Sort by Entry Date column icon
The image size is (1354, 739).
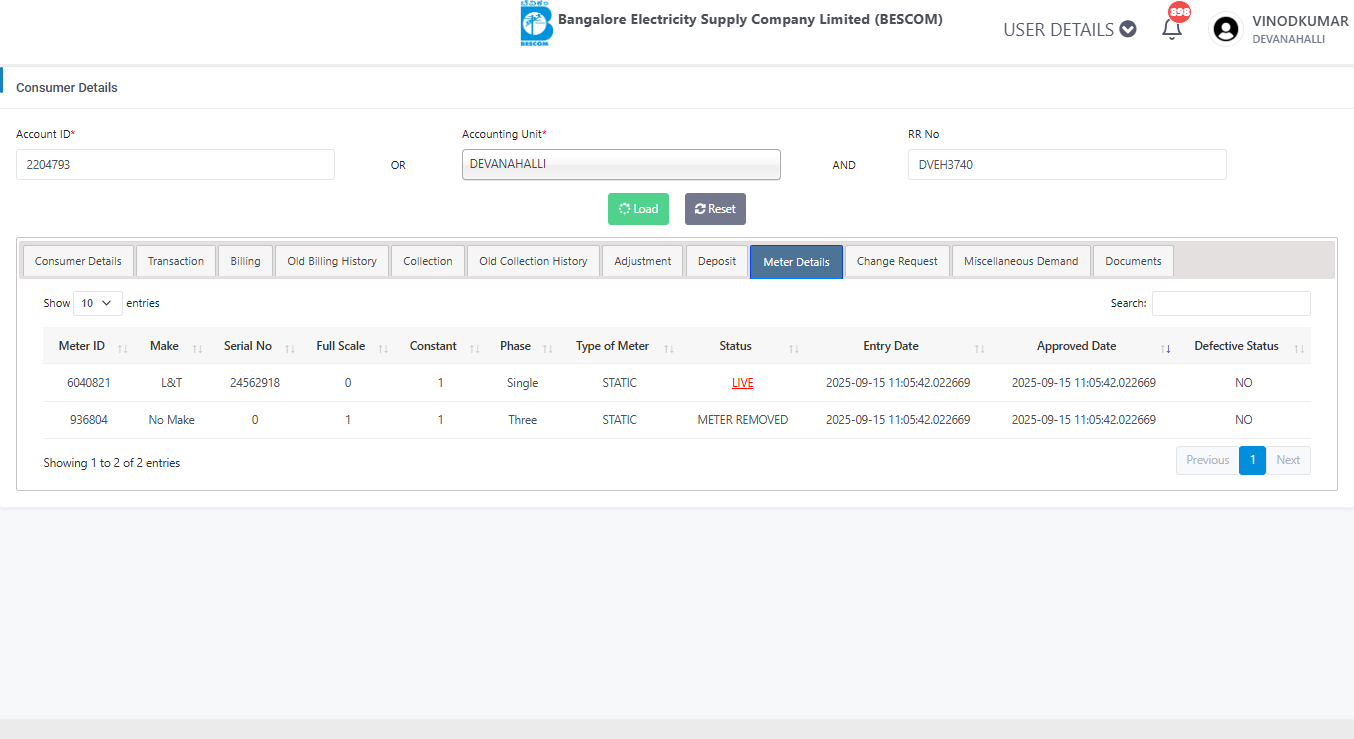(x=980, y=348)
